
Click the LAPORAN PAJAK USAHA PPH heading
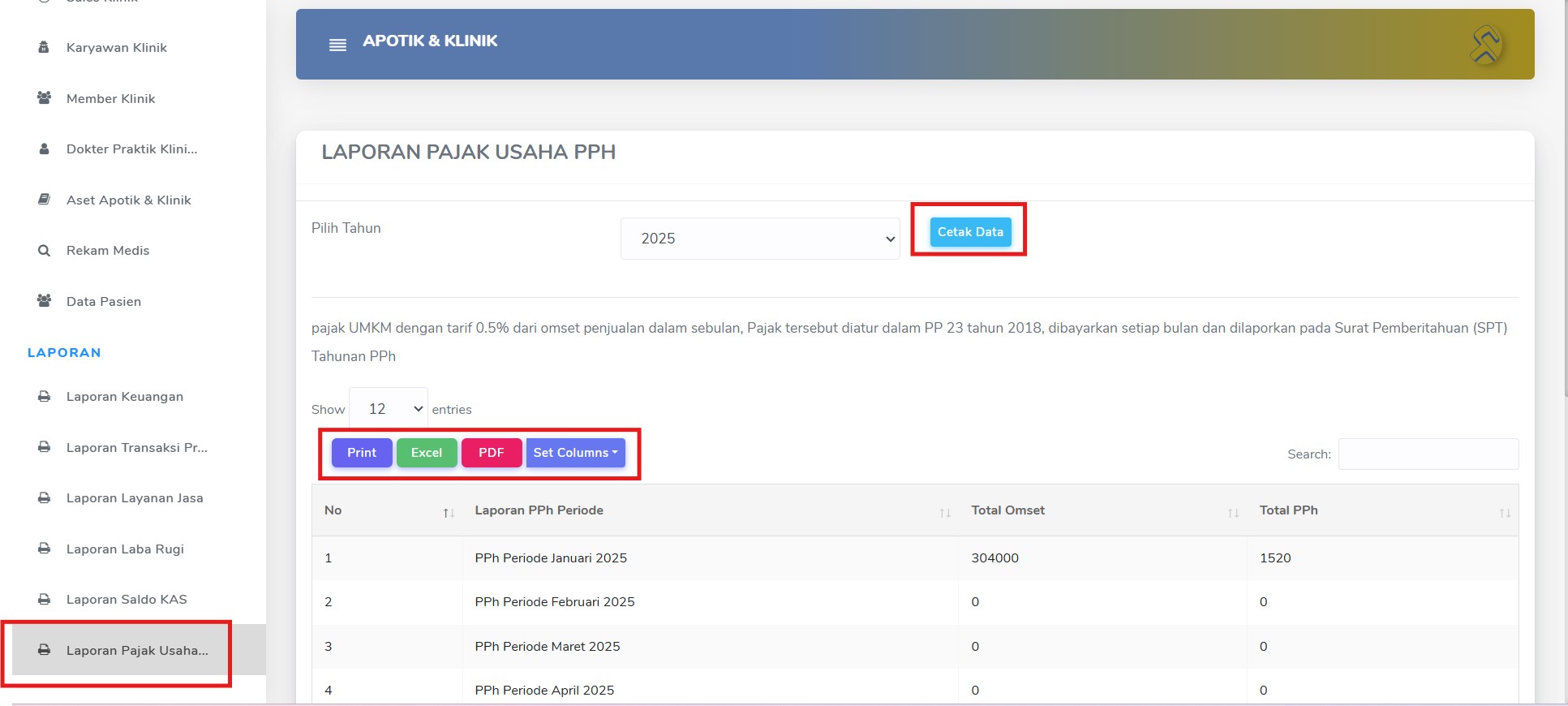point(469,153)
